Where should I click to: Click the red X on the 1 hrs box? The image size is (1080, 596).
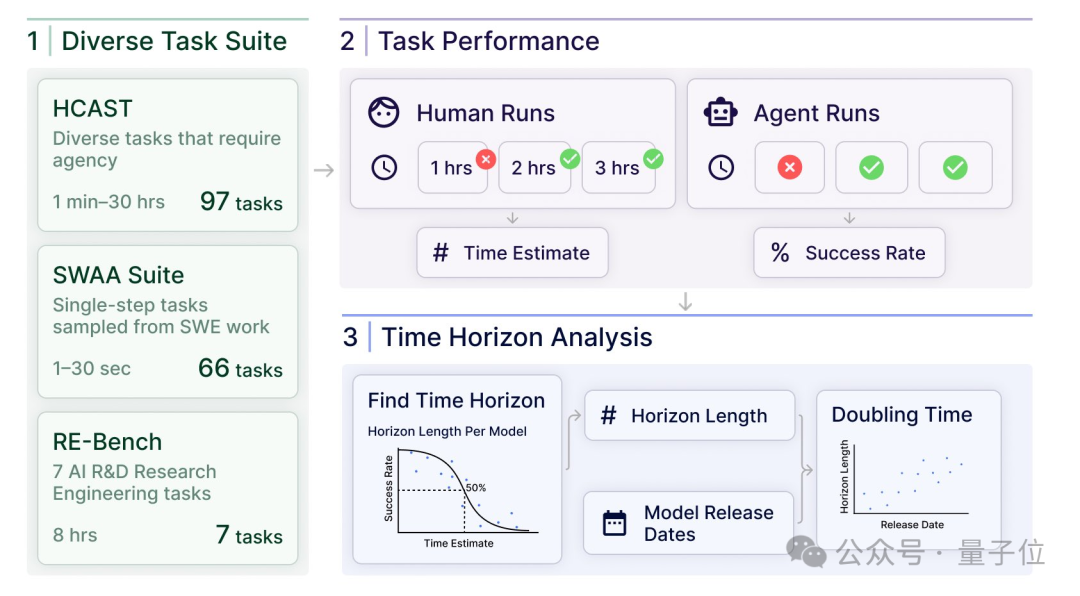tap(486, 159)
